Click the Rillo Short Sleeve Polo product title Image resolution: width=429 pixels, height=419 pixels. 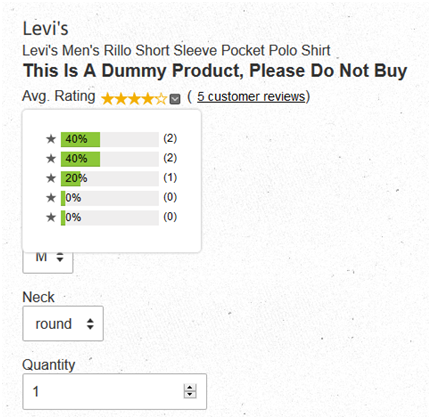coord(176,51)
